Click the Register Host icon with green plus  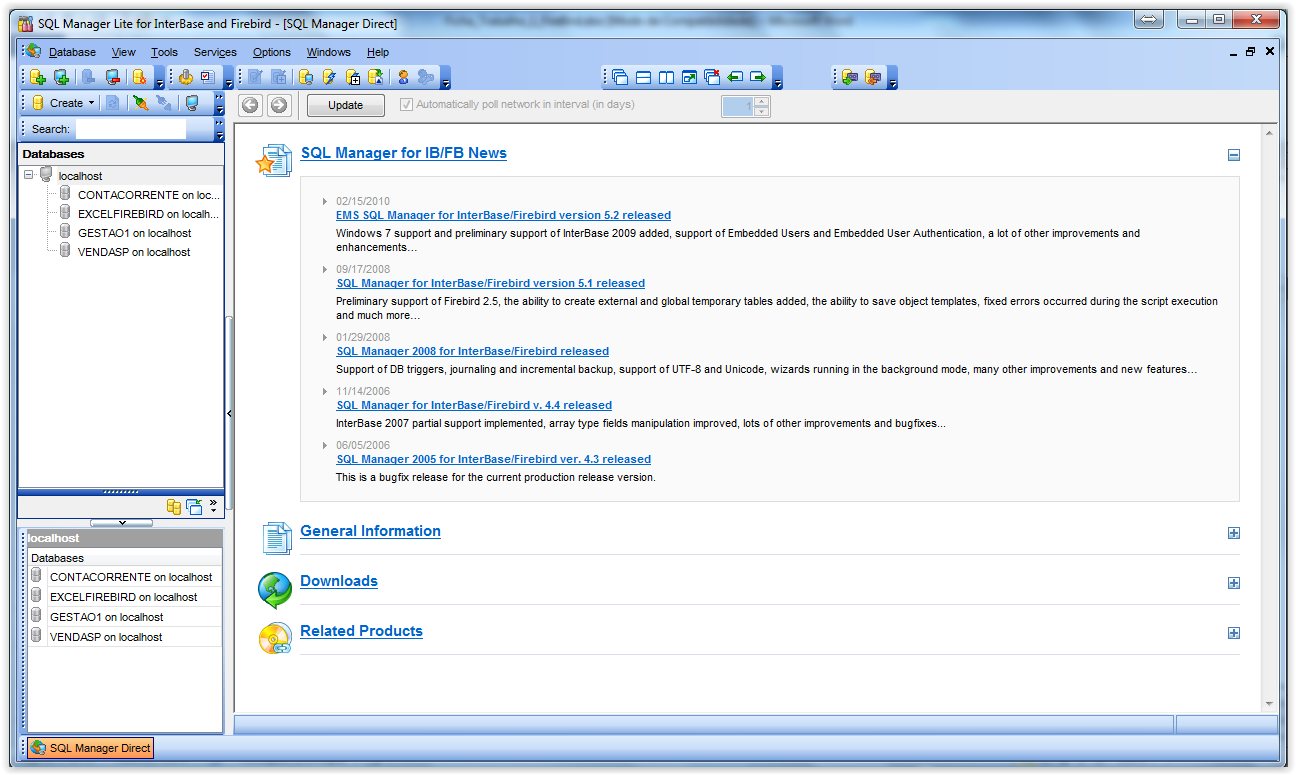61,77
